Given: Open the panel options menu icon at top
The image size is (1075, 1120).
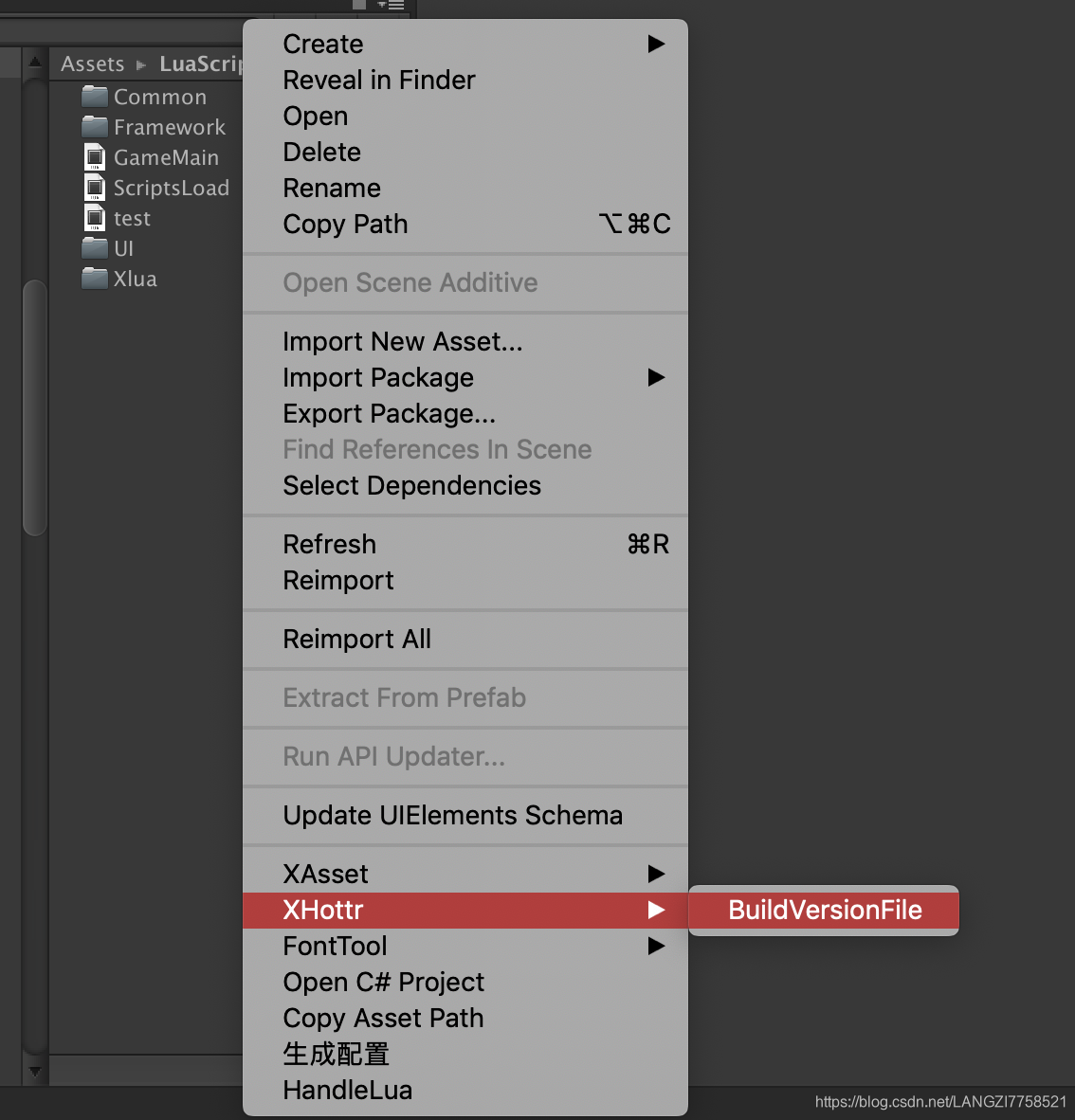Looking at the screenshot, I should tap(392, 5).
